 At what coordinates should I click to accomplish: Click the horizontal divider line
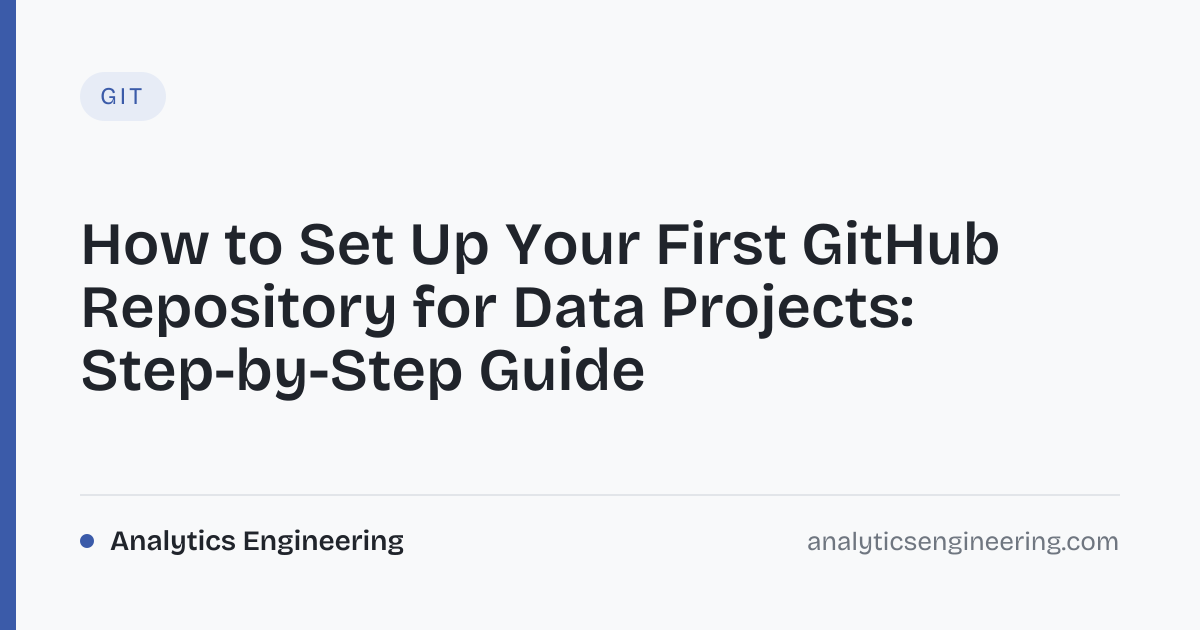pyautogui.click(x=600, y=495)
